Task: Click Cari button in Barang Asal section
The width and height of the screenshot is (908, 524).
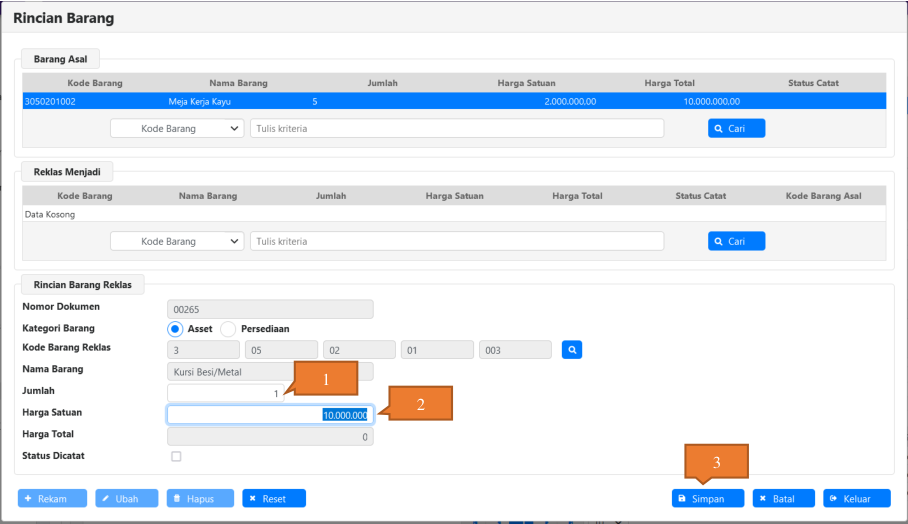Action: (736, 128)
